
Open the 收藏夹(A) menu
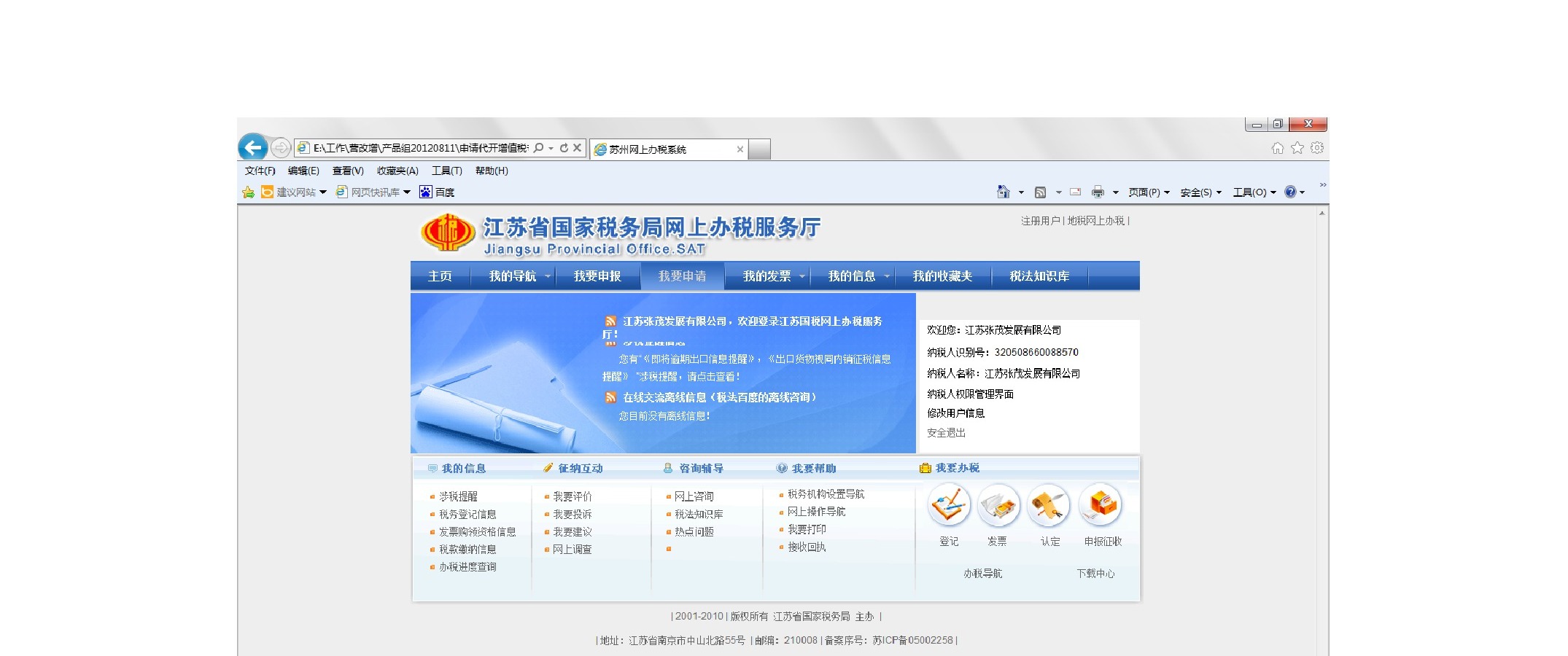[x=397, y=171]
